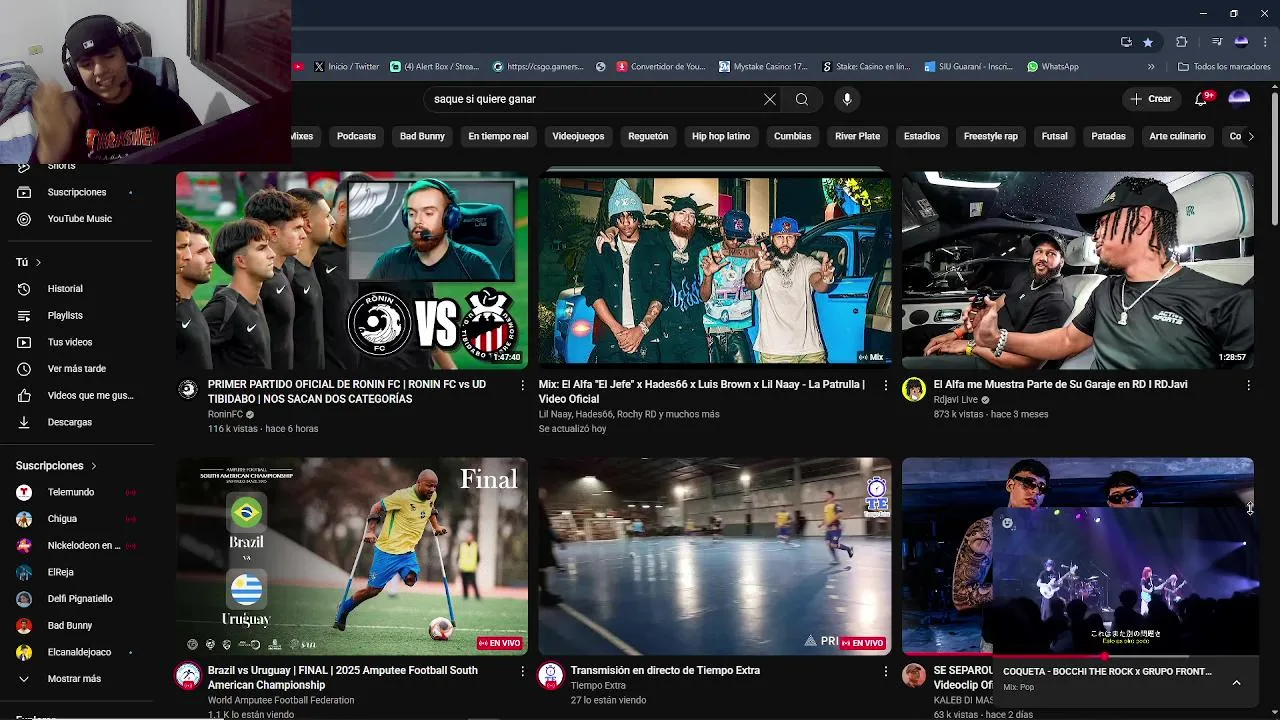Clear the YouTube search box text
Screen dimensions: 1280x720
pyautogui.click(x=769, y=99)
